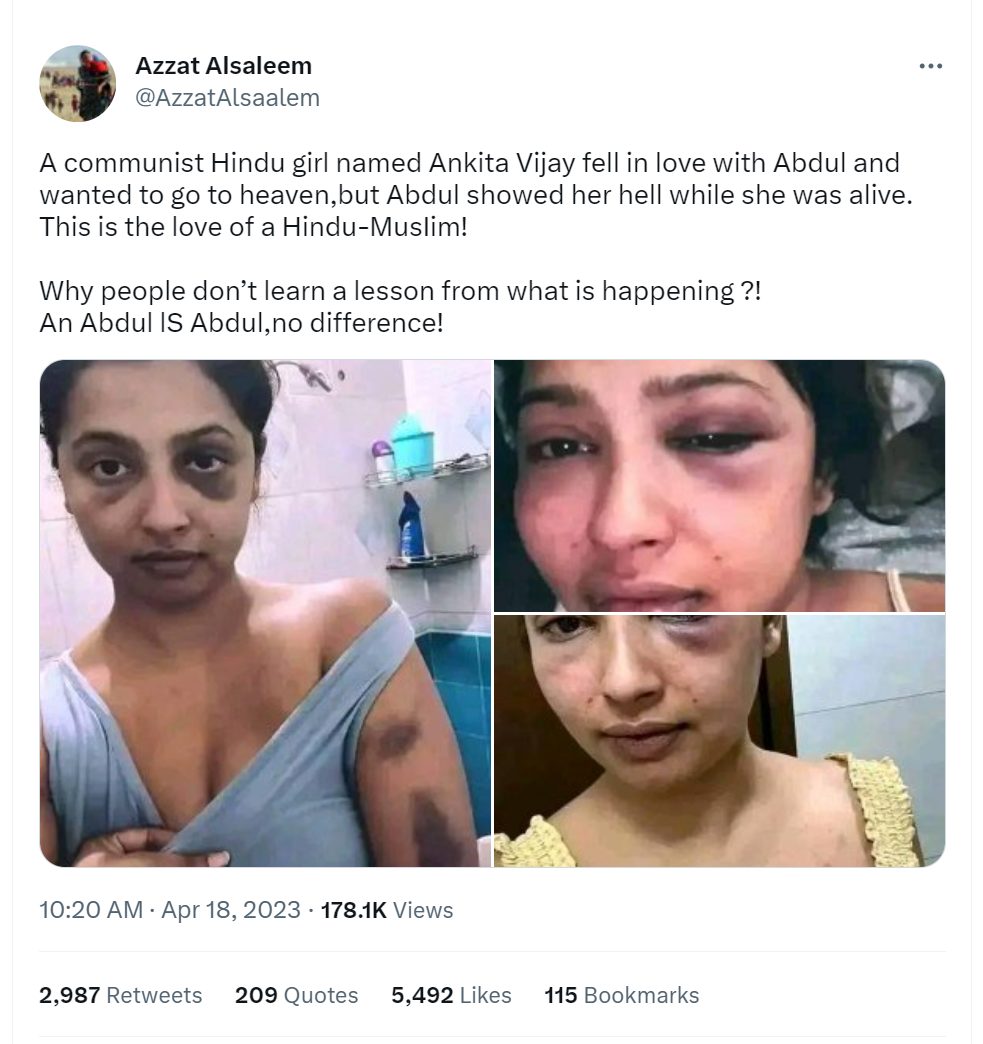This screenshot has height=1044, width=983.
Task: Click the 115 Bookmarks count
Action: 622,995
